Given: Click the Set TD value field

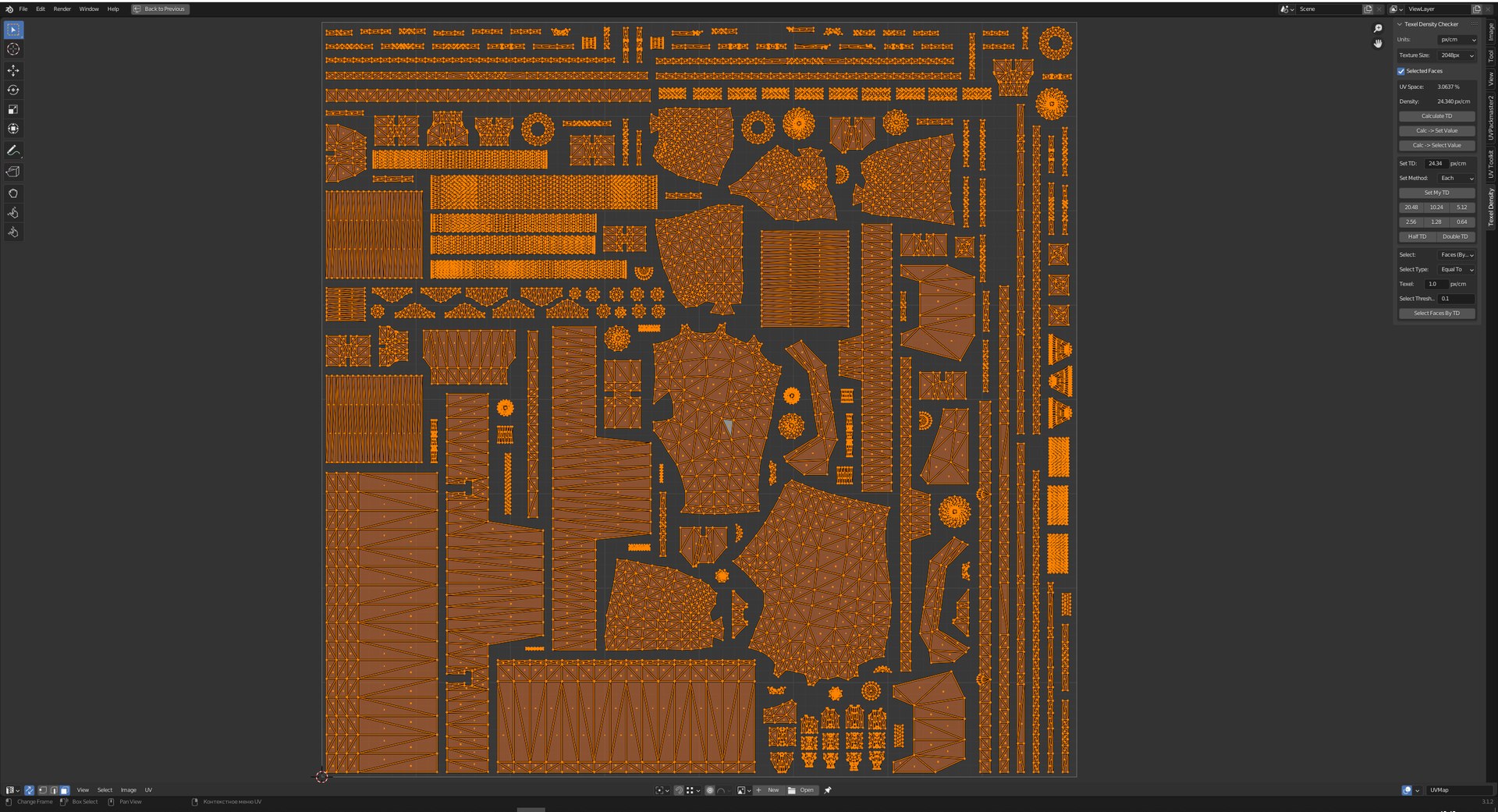Looking at the screenshot, I should tap(1436, 164).
